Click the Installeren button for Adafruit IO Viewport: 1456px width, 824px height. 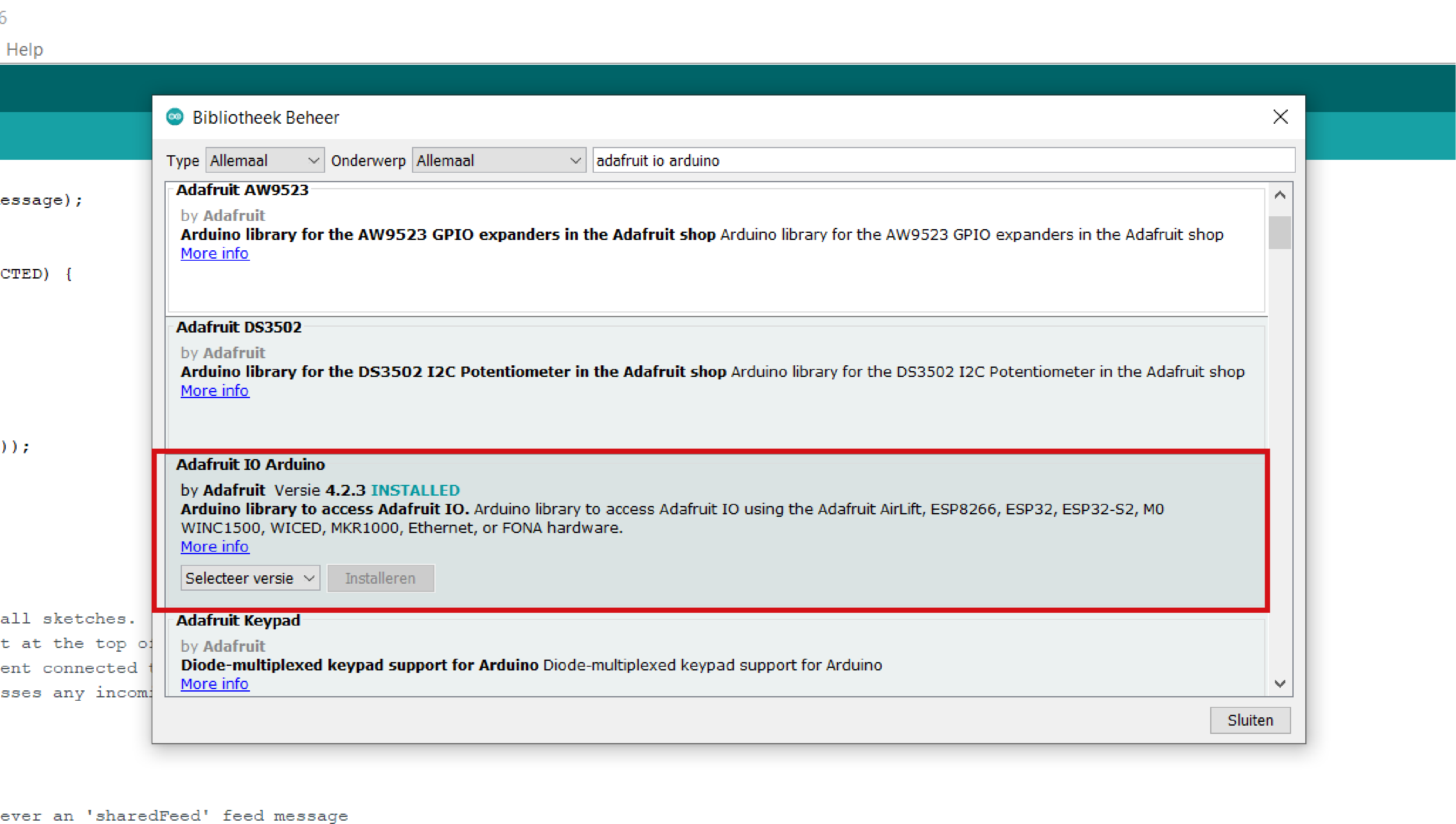pyautogui.click(x=381, y=578)
